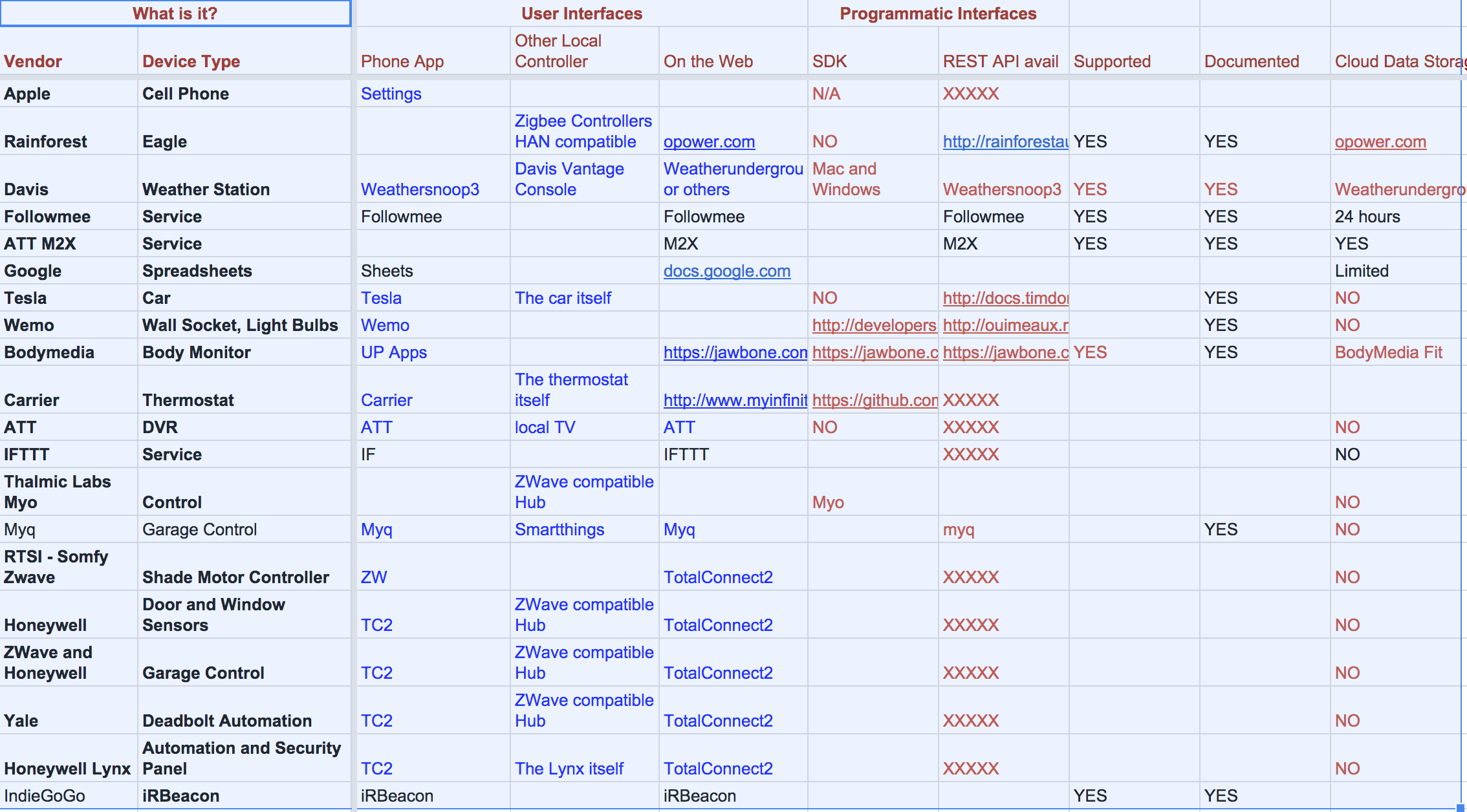Click the ouimeaux Wemo REST API link

(x=1005, y=325)
